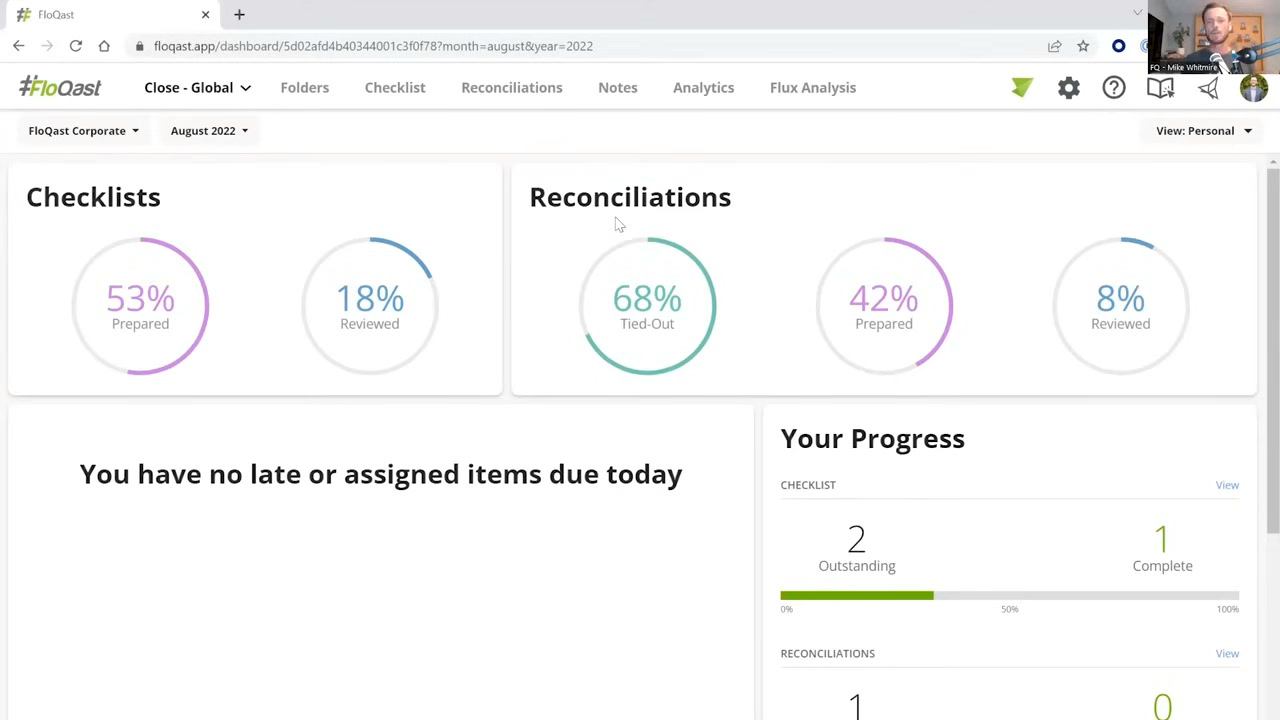Open August 2022 period dropdown
1280x720 pixels.
(209, 131)
